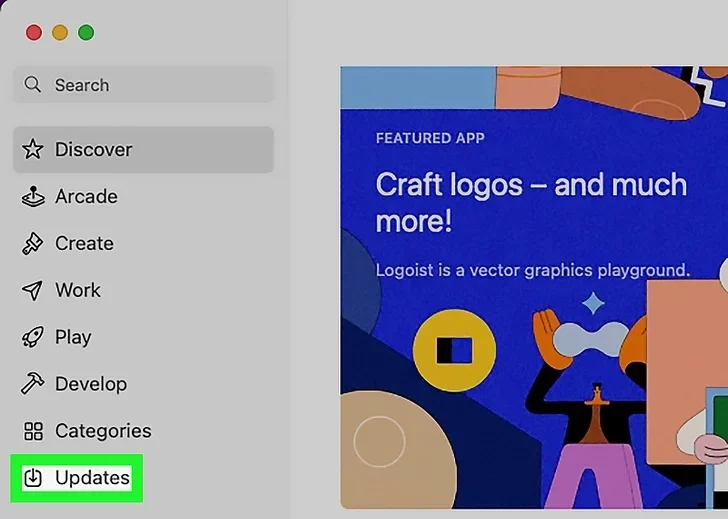The image size is (728, 519).
Task: Click the Categories grid icon
Action: [x=33, y=431]
